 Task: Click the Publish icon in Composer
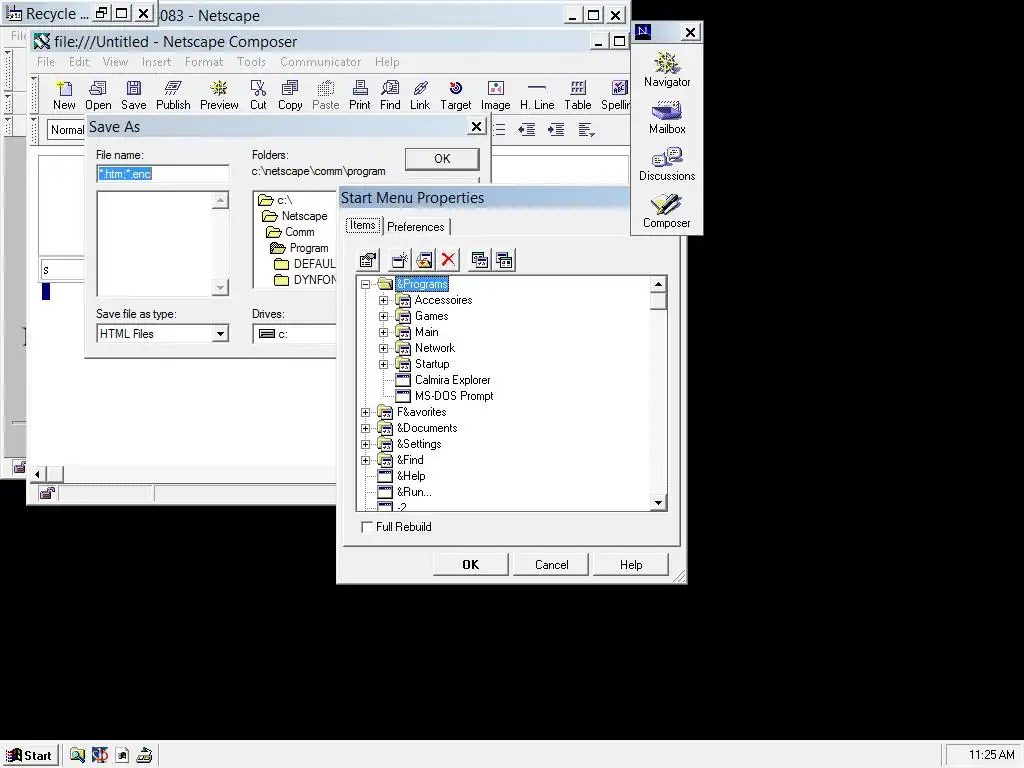coord(173,95)
